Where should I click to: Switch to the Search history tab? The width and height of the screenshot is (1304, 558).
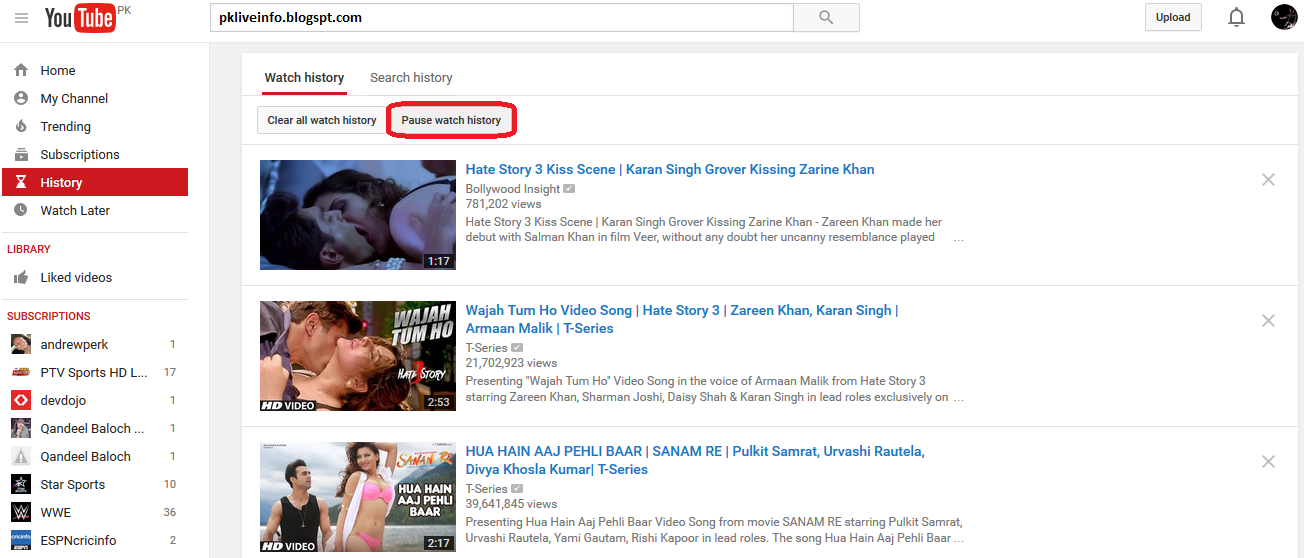tap(411, 77)
